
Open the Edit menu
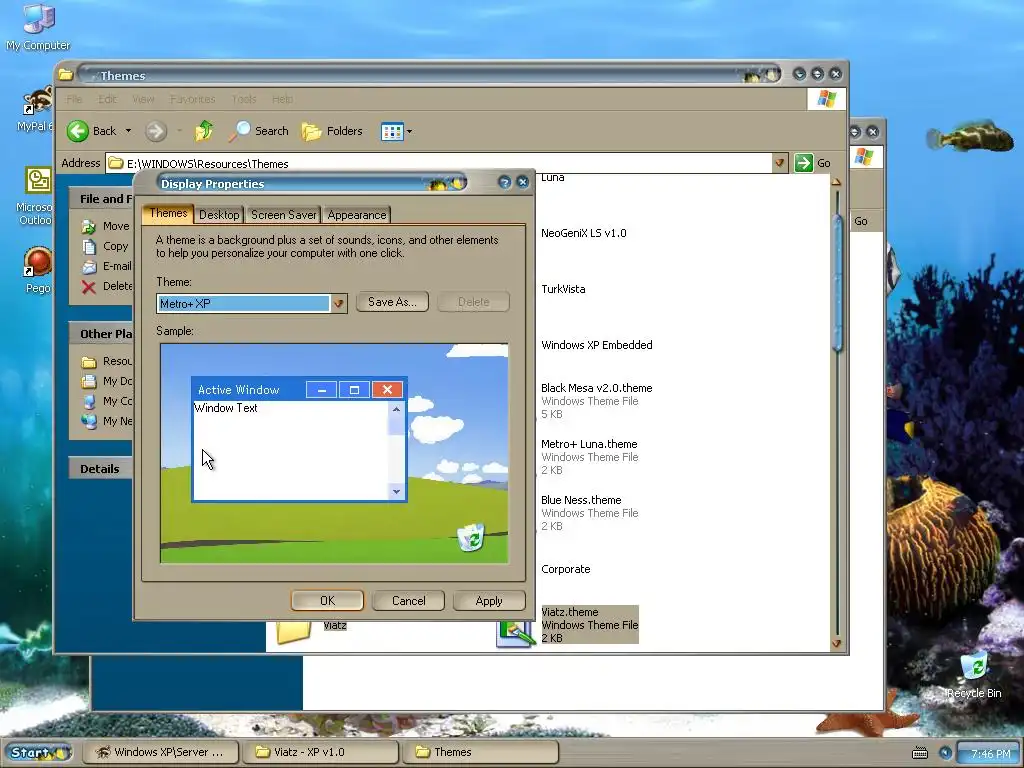(x=107, y=99)
